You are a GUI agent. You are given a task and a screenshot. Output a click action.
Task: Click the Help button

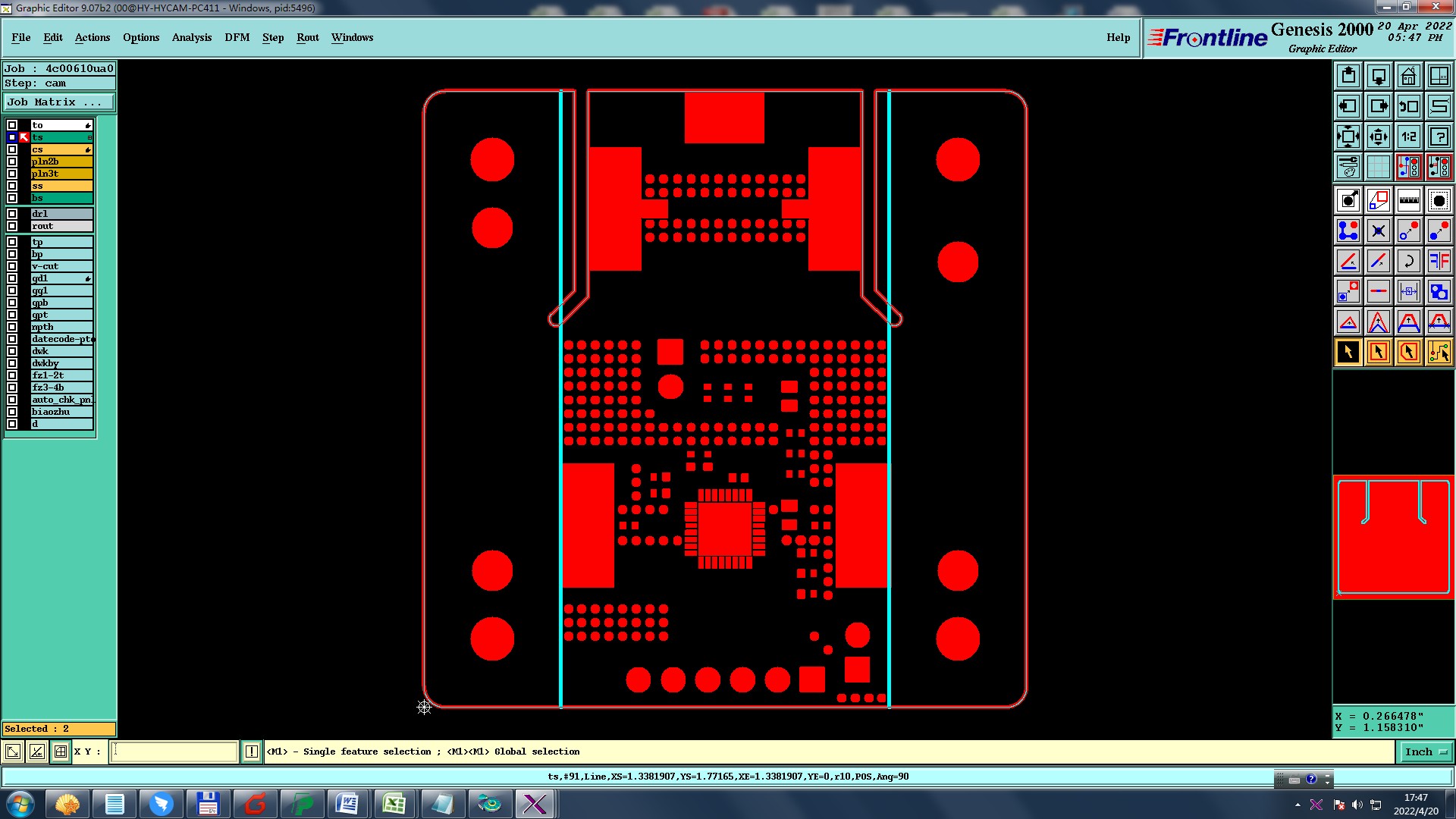pyautogui.click(x=1118, y=37)
